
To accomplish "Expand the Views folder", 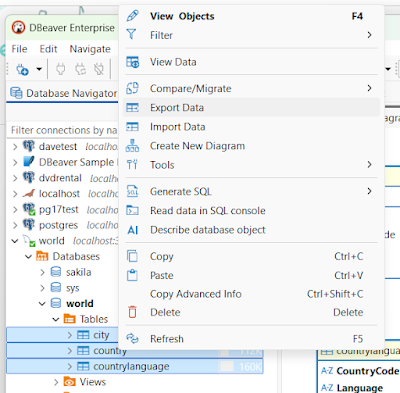I will pyautogui.click(x=56, y=382).
